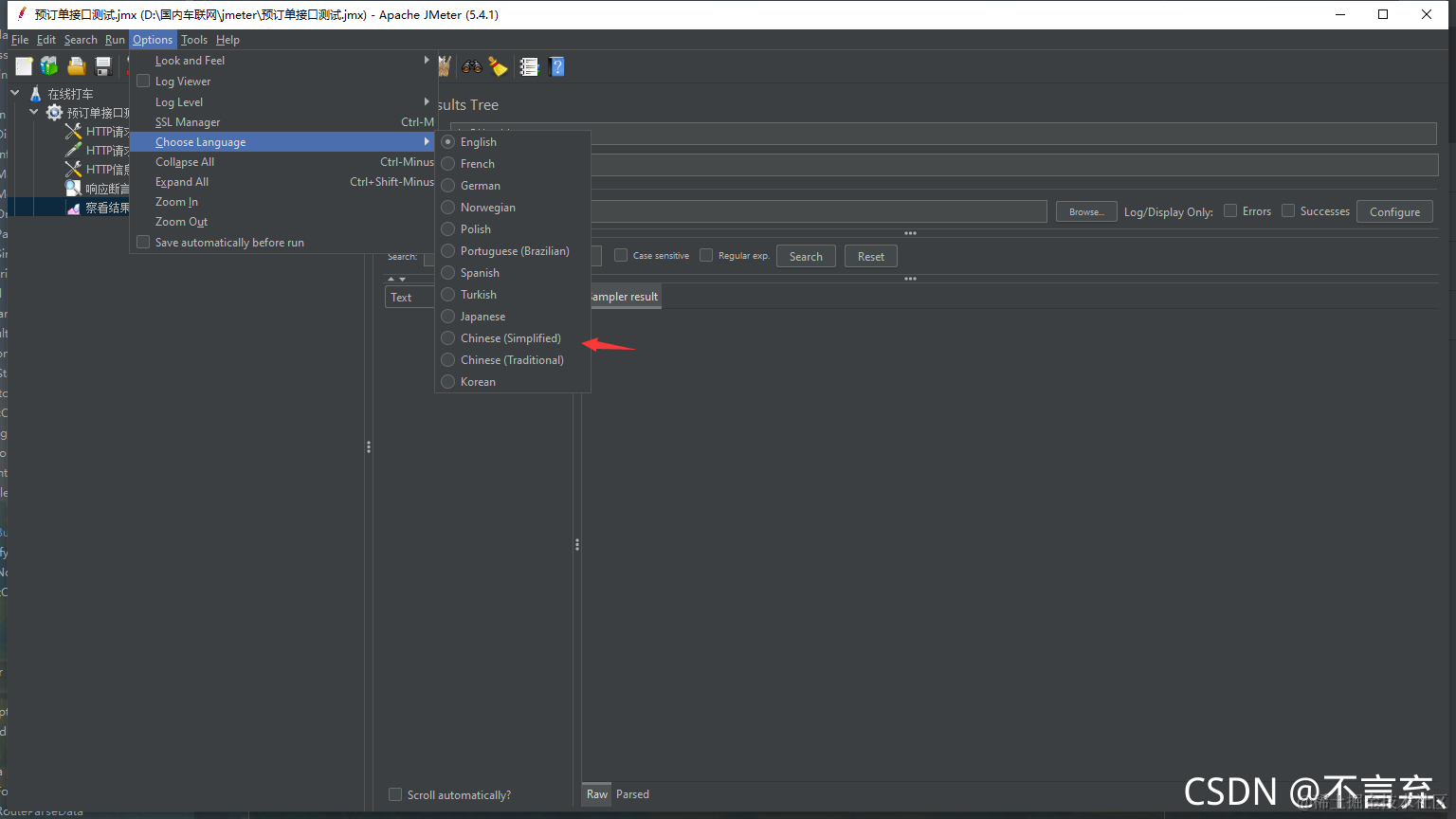Click Expand All in Options menu
Screen dimensions: 1456x819
[283, 182]
